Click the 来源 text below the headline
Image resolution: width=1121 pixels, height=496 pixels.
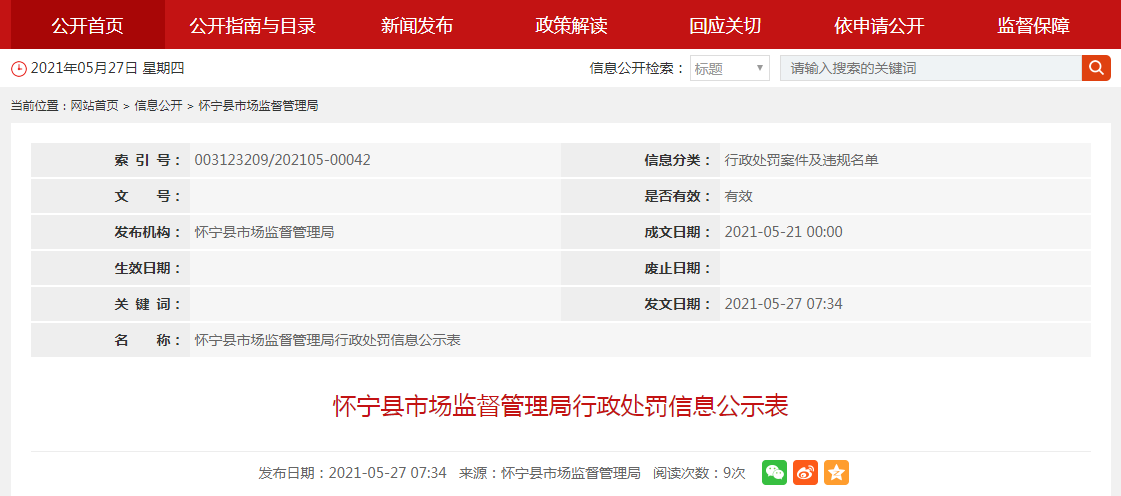tap(549, 472)
